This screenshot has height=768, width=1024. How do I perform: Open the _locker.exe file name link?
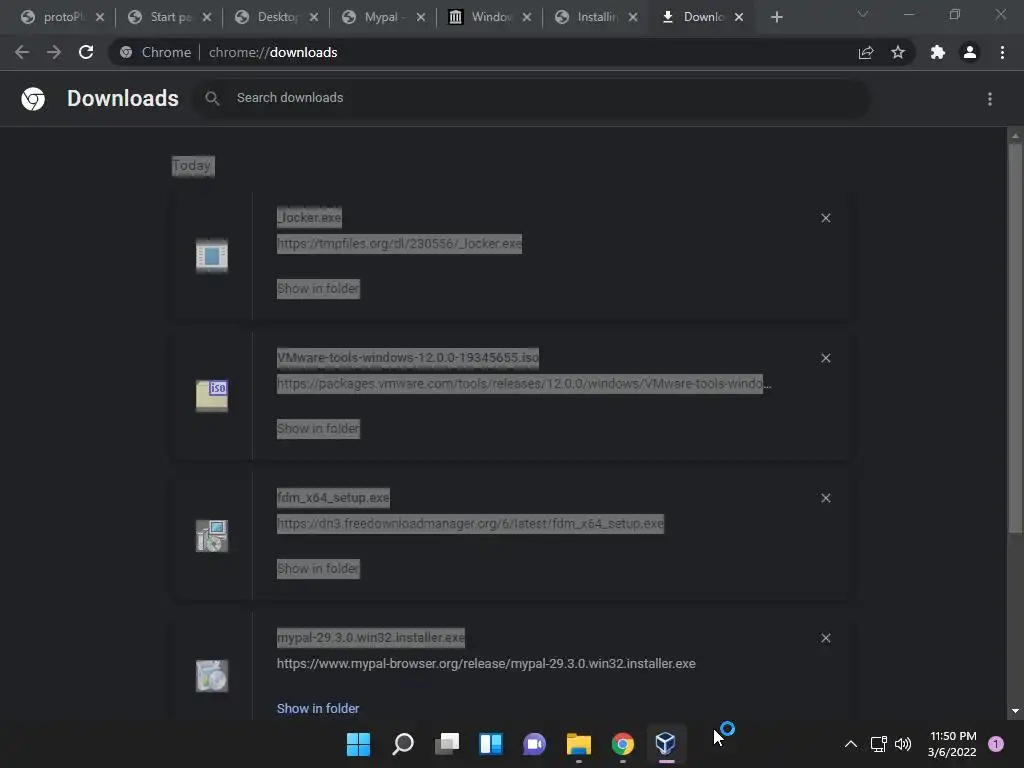[310, 217]
